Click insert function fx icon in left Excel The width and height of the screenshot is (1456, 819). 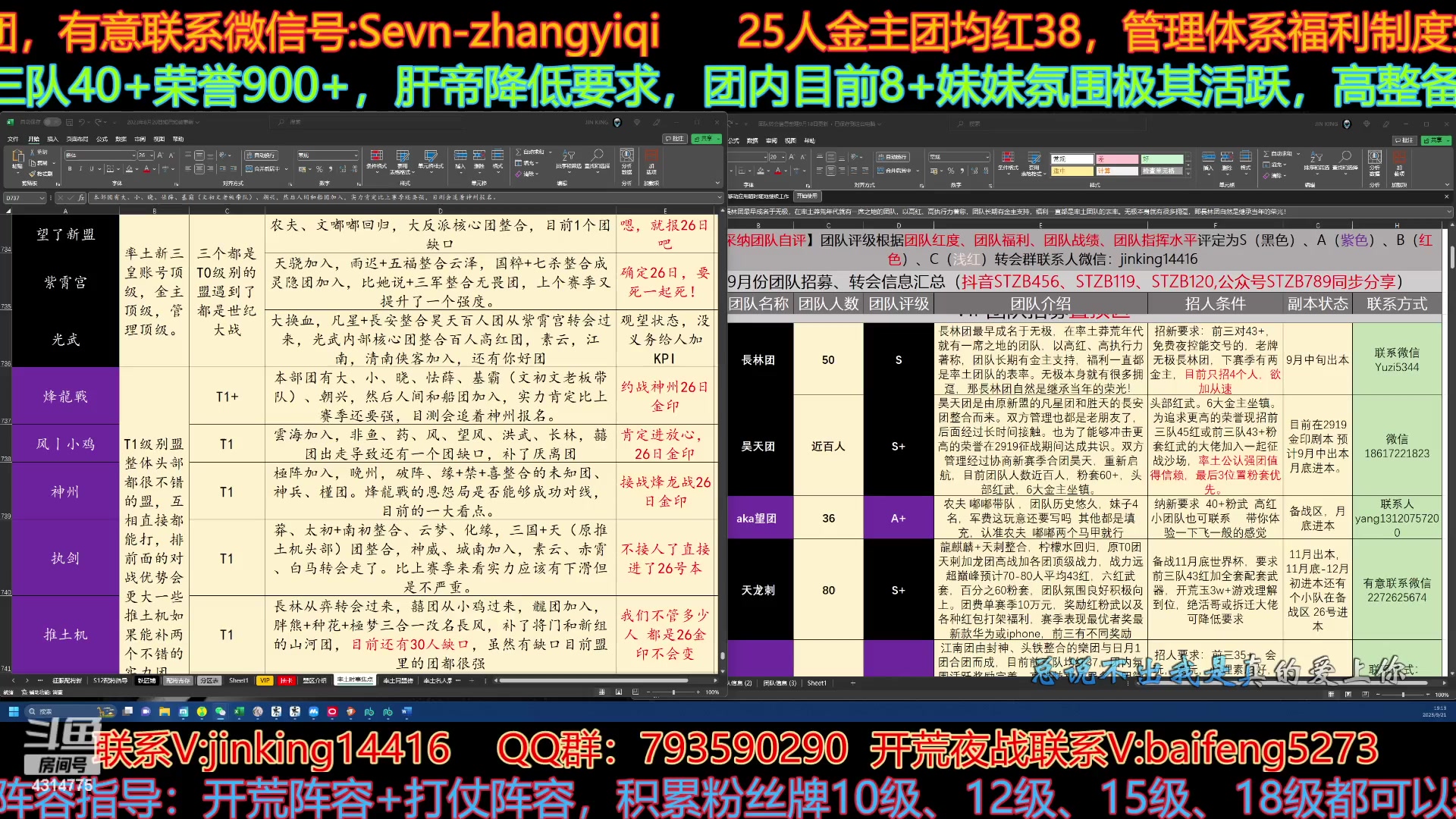tap(81, 198)
